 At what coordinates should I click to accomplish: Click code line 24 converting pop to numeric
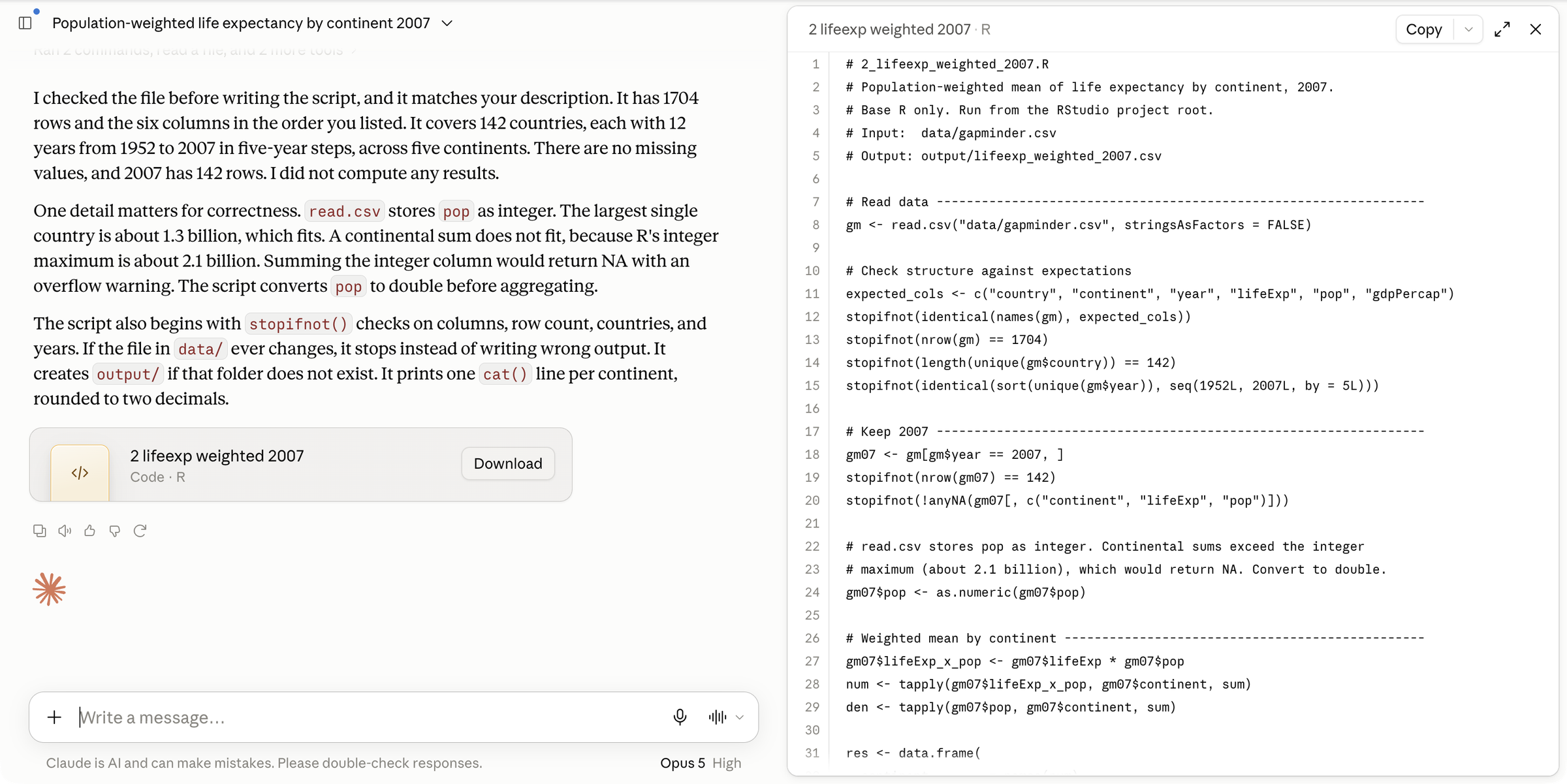(x=966, y=593)
